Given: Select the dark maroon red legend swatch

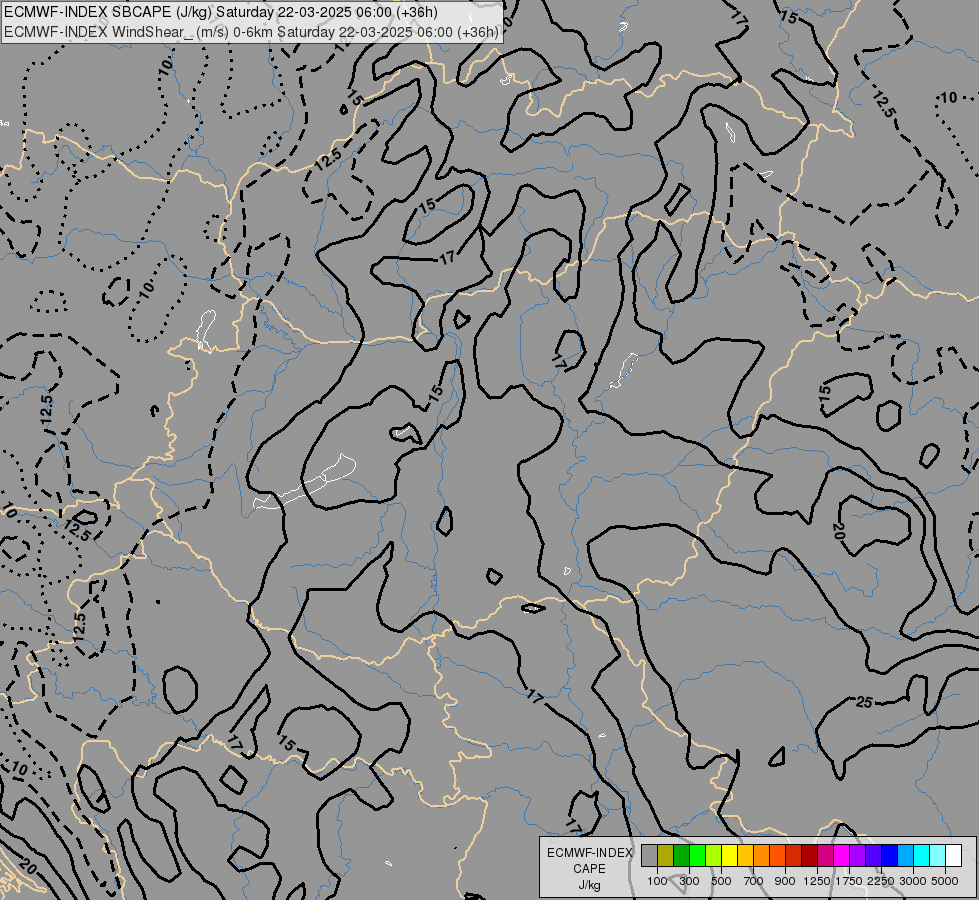Looking at the screenshot, I should pos(810,855).
